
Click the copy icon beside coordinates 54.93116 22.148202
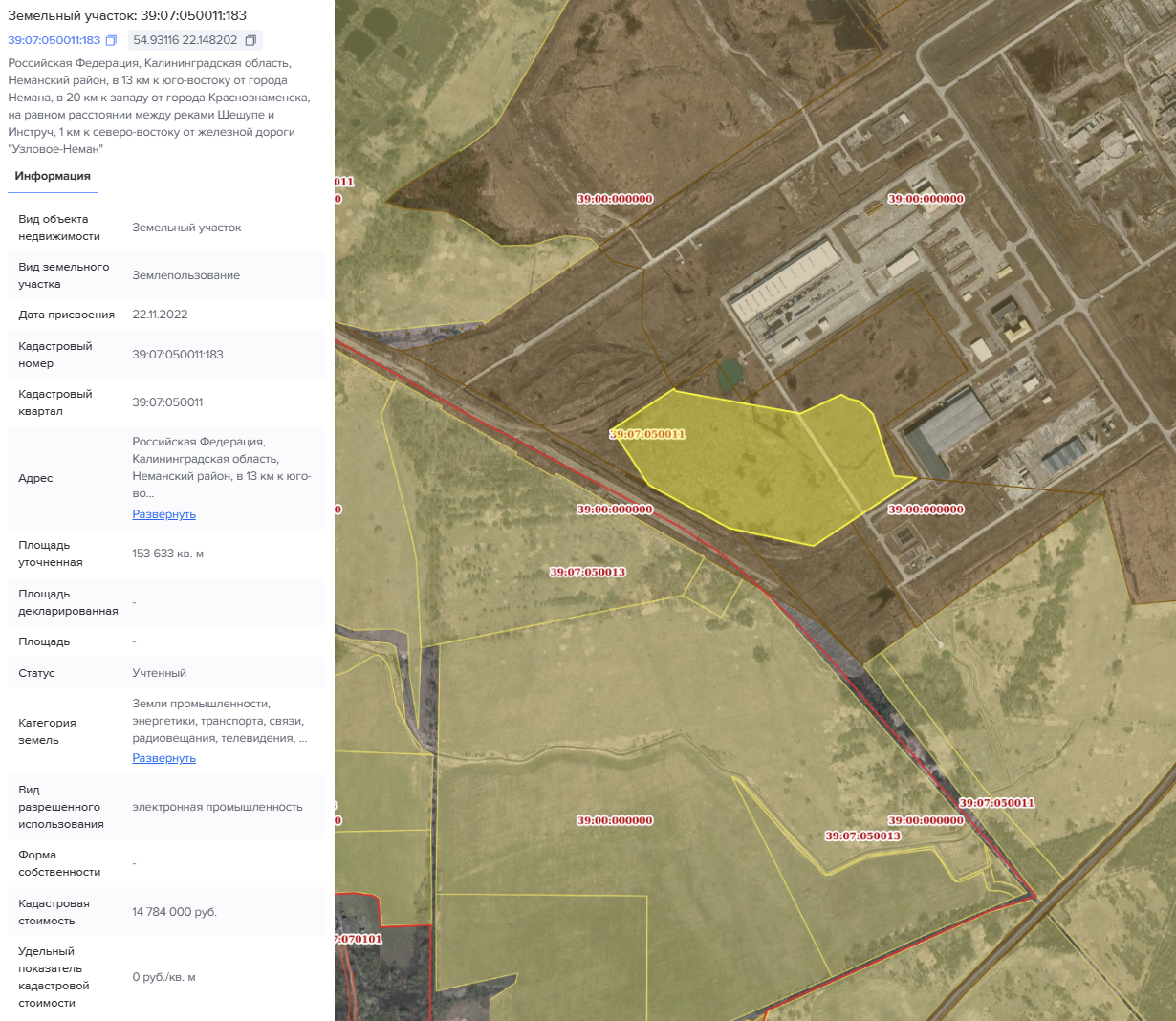(250, 40)
